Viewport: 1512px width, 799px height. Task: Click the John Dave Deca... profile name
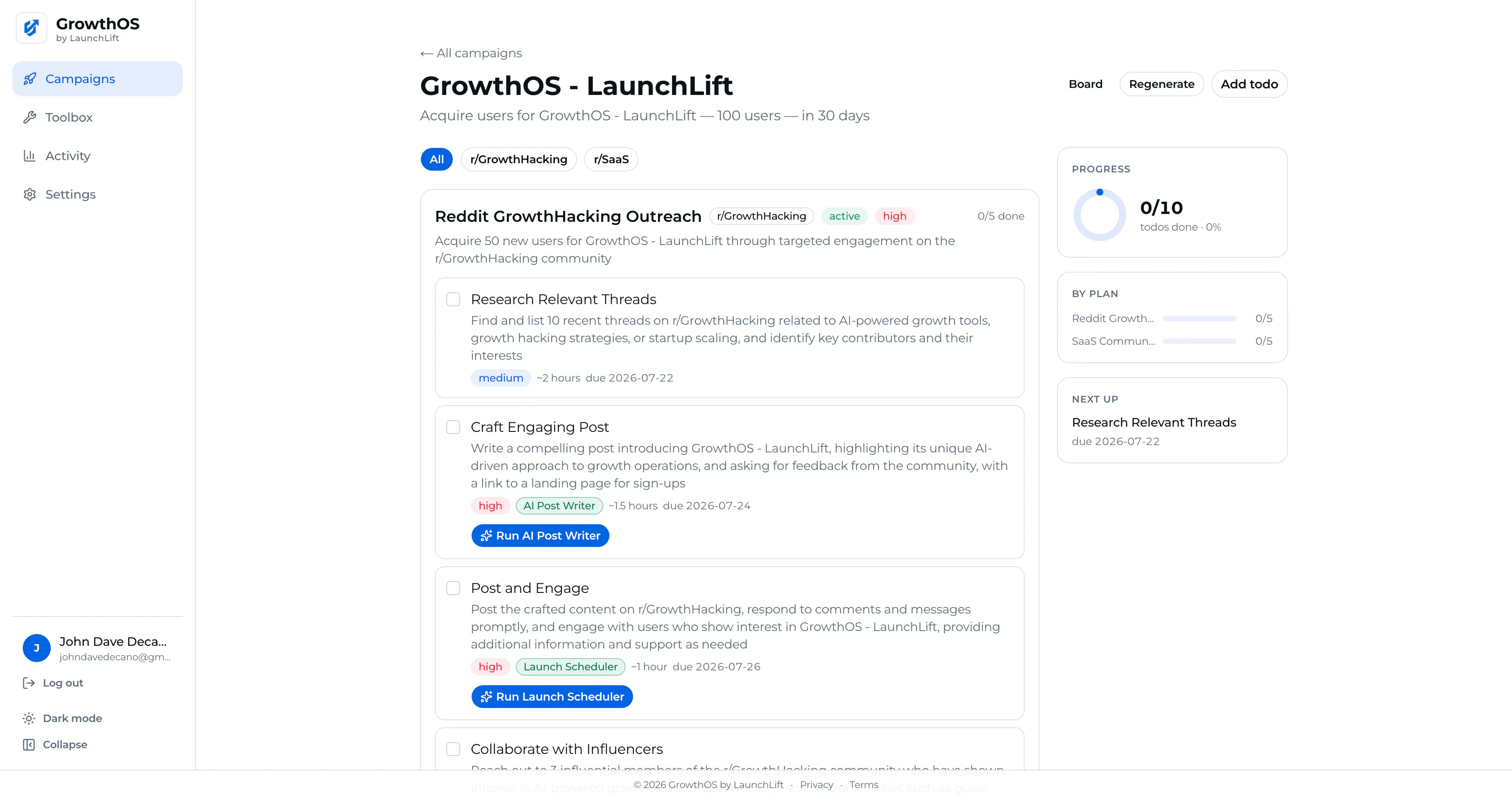113,641
